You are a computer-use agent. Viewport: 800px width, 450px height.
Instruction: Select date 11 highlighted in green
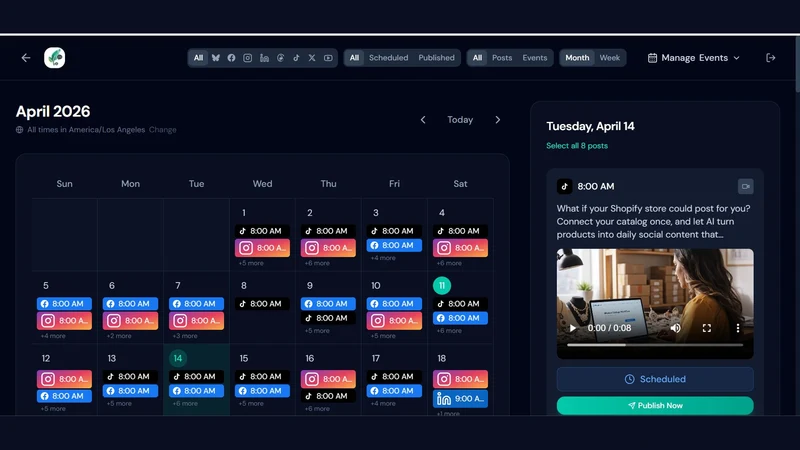[442, 286]
